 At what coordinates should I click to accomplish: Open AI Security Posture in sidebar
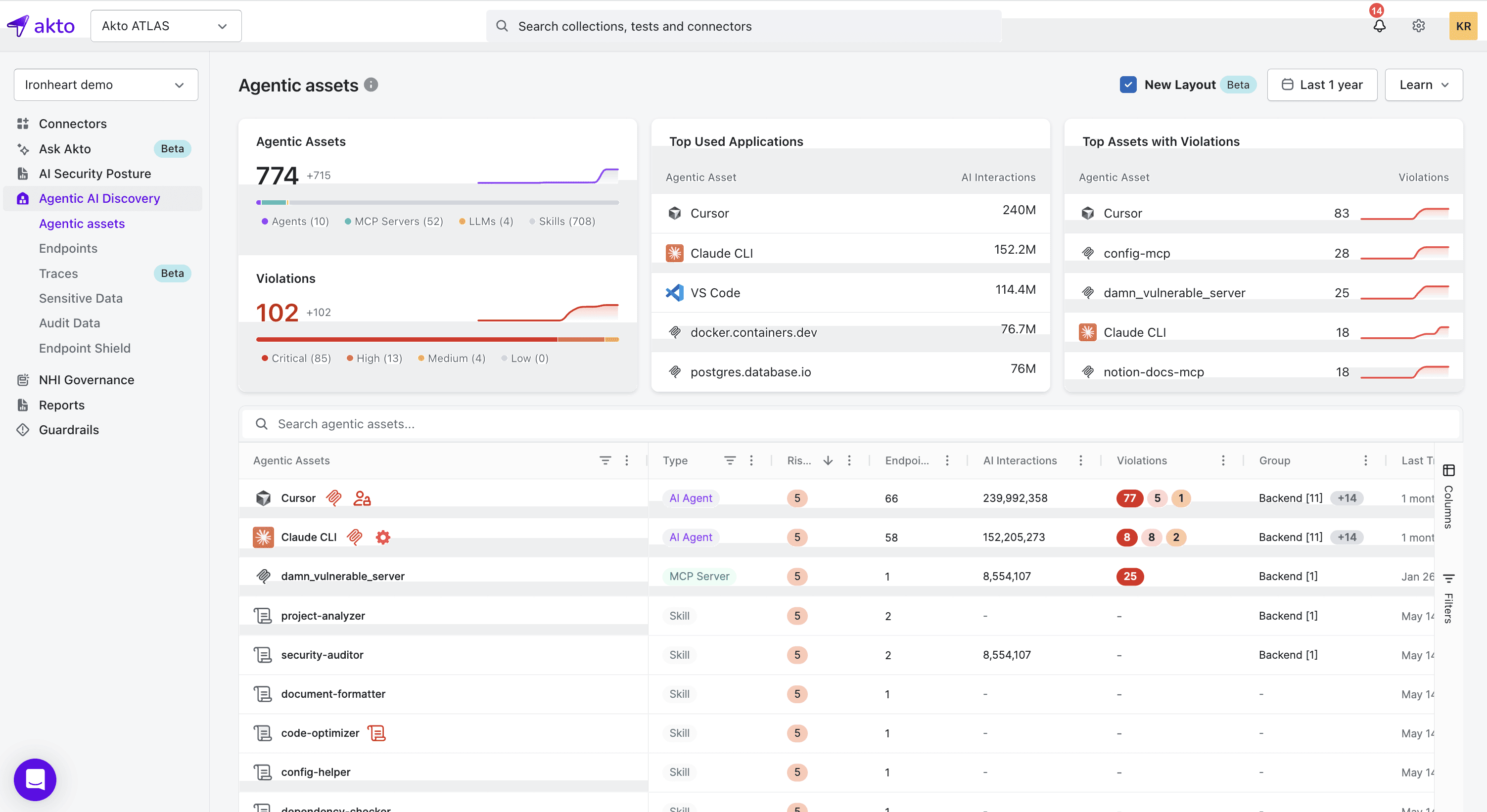click(94, 174)
